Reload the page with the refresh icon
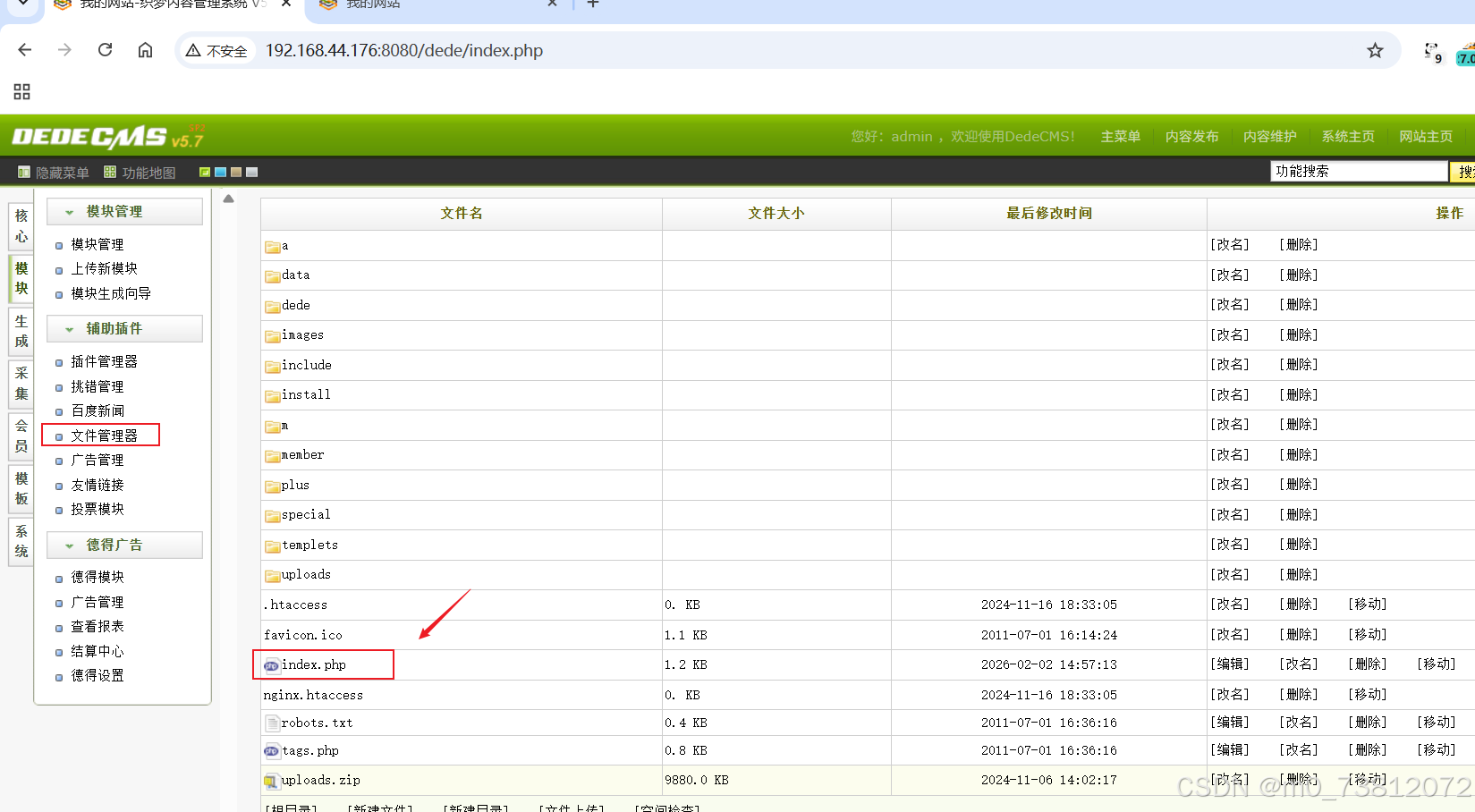The width and height of the screenshot is (1475, 812). tap(105, 50)
